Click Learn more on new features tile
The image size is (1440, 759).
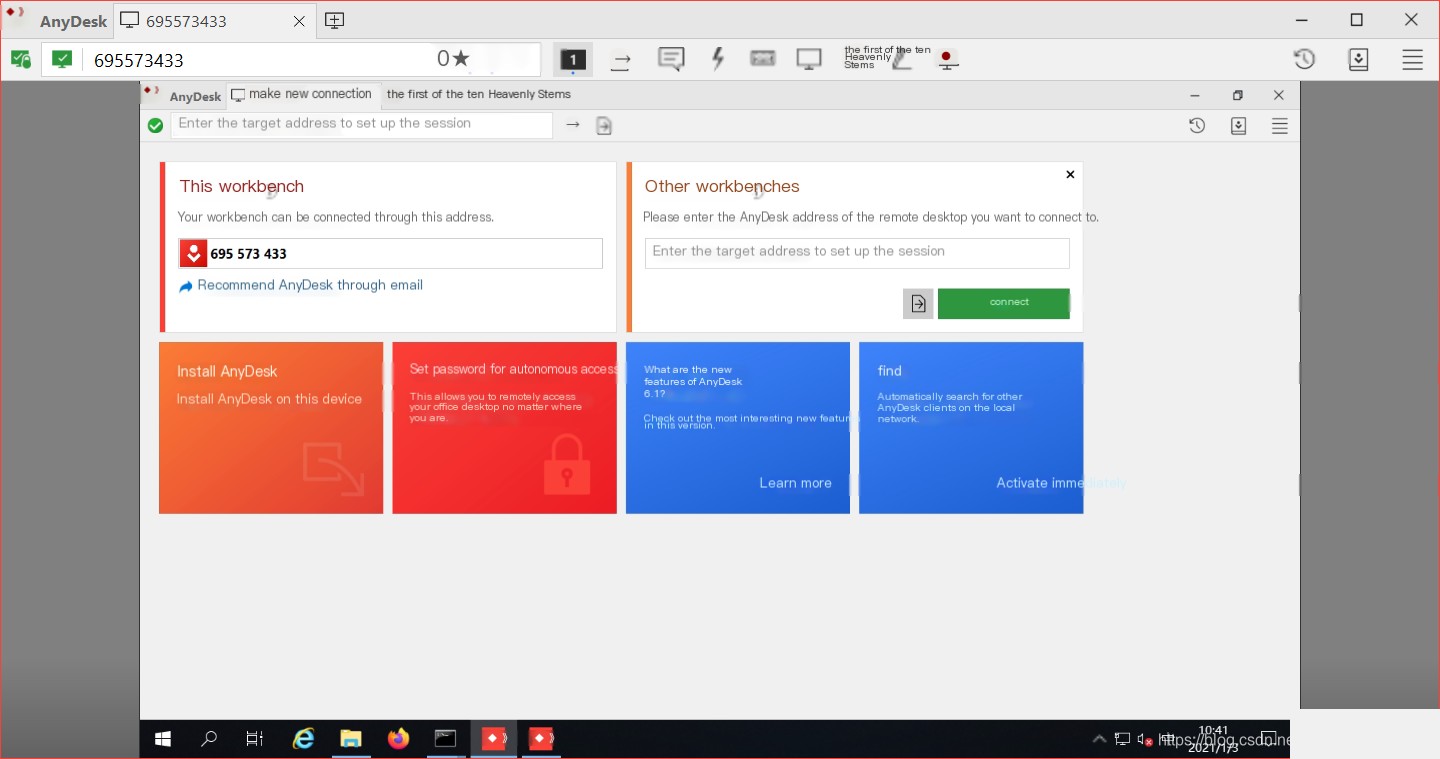tap(795, 483)
